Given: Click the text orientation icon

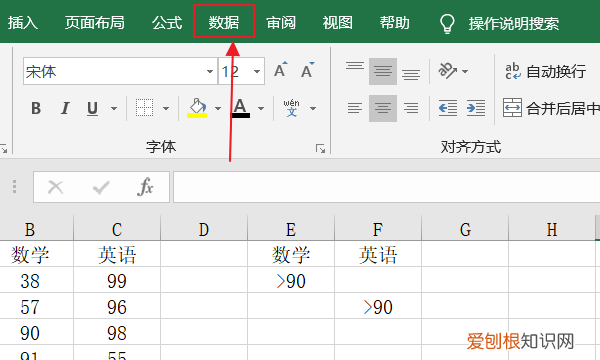Looking at the screenshot, I should pos(447,71).
